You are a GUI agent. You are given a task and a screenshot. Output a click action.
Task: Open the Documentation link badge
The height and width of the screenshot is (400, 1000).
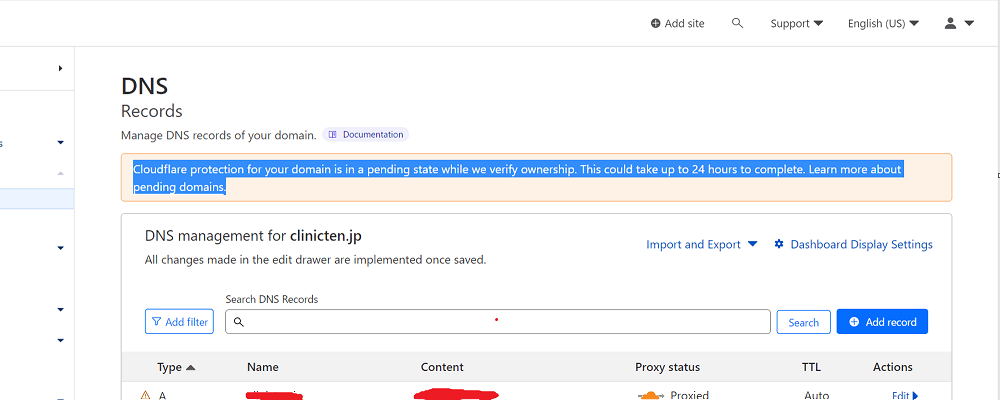coord(366,135)
